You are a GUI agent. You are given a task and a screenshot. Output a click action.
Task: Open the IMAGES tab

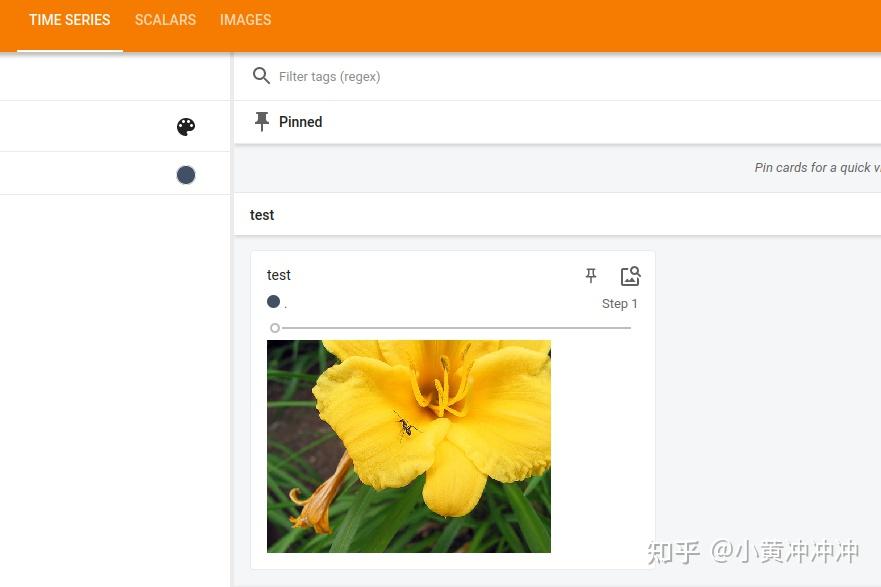(245, 20)
